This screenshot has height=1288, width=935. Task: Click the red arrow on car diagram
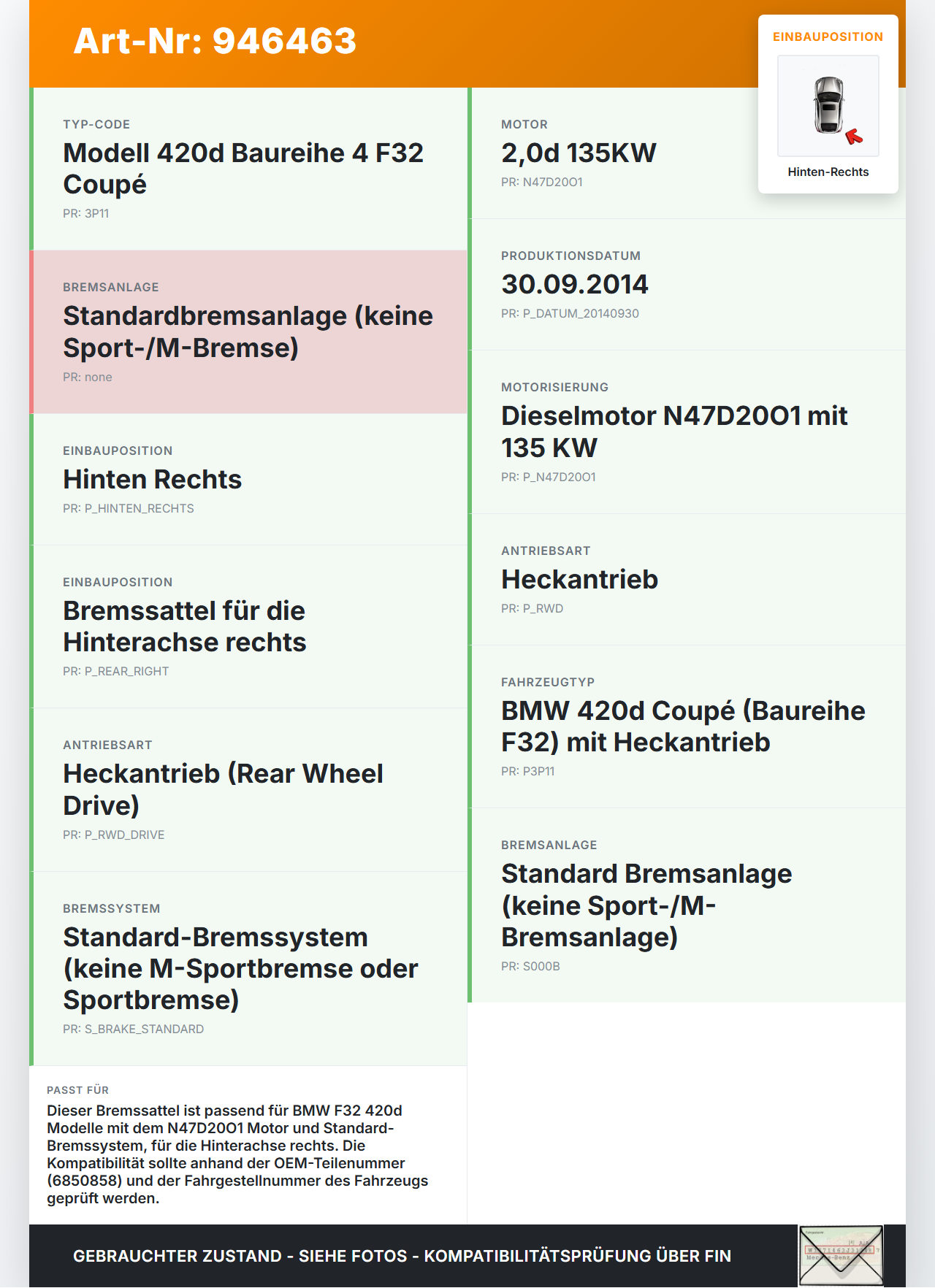click(x=854, y=137)
